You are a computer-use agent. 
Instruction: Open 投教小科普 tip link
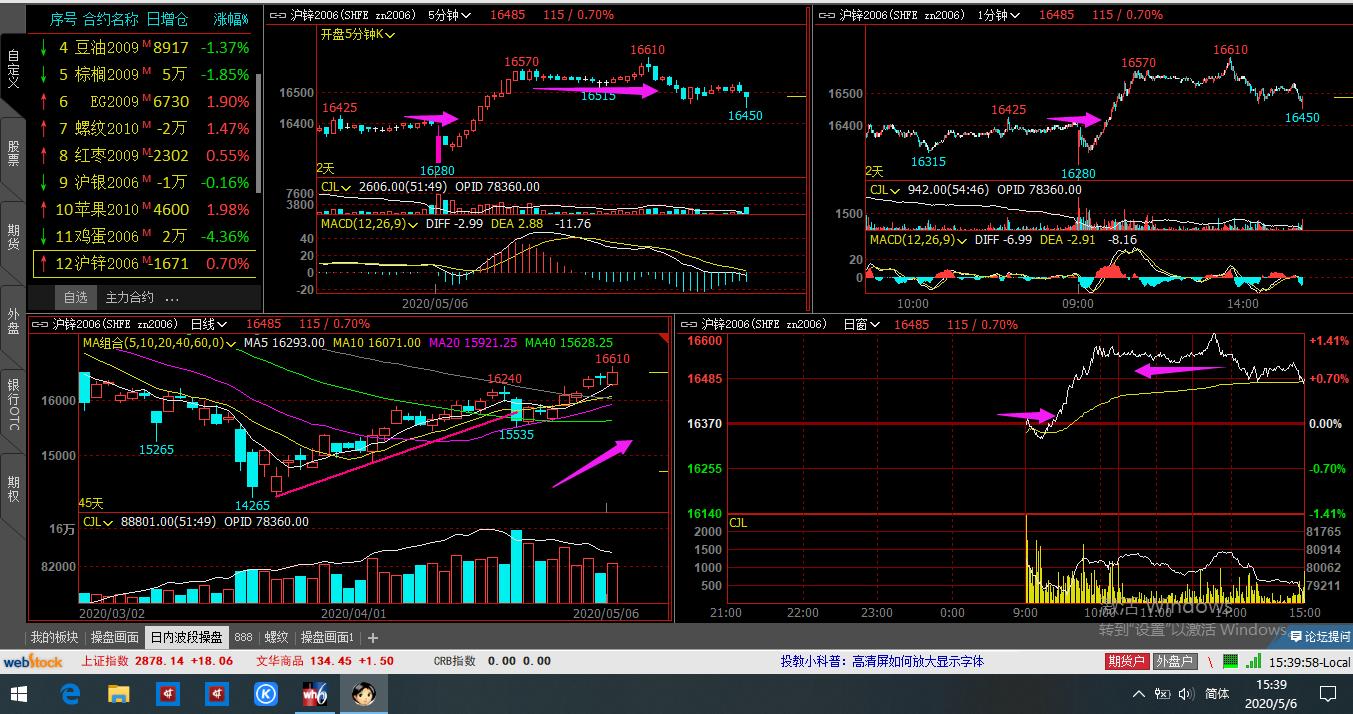click(882, 661)
